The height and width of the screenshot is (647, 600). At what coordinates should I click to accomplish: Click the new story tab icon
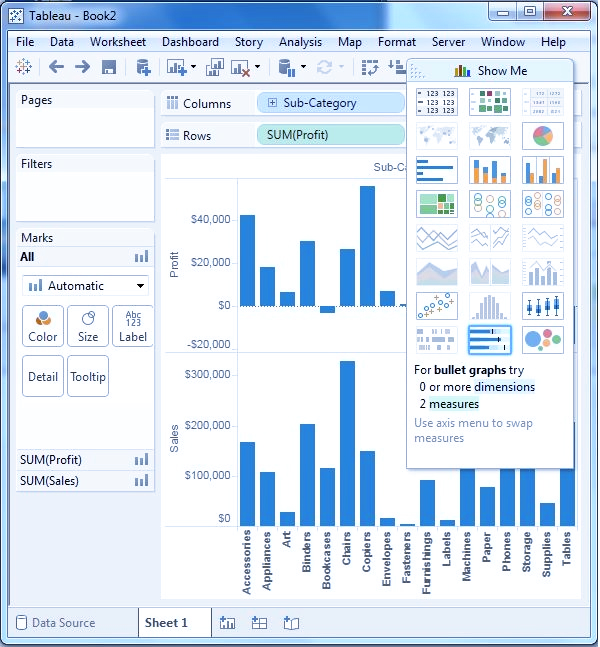291,623
